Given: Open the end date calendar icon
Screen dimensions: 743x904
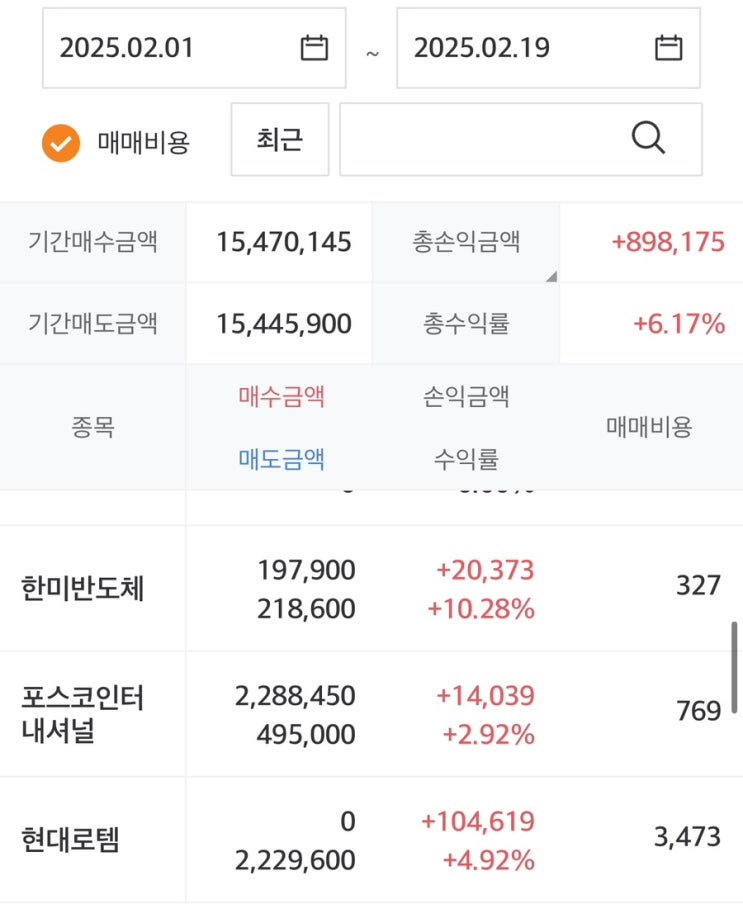Looking at the screenshot, I should click(x=668, y=48).
